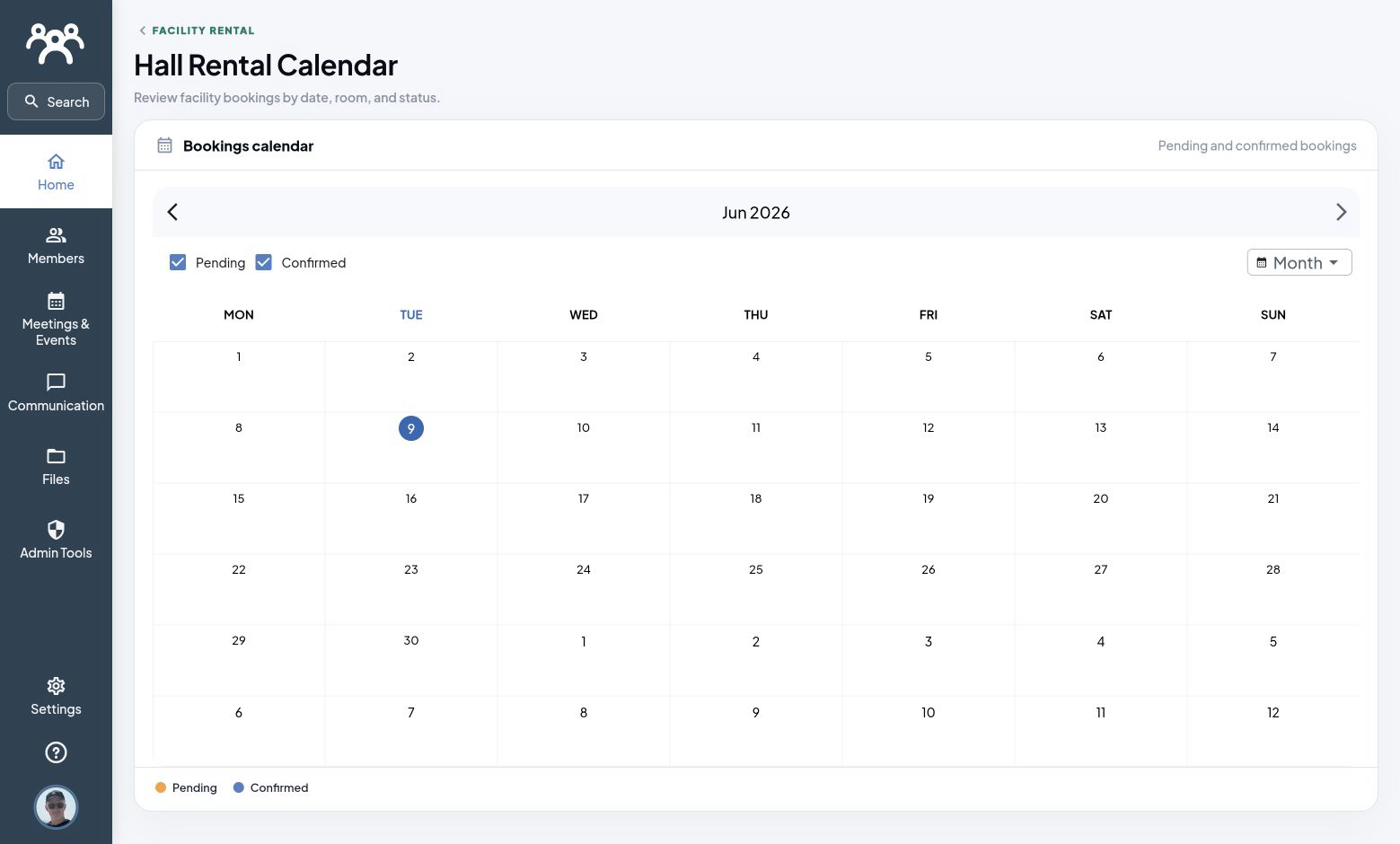Open the Files folder icon
The height and width of the screenshot is (844, 1400).
coord(56,456)
